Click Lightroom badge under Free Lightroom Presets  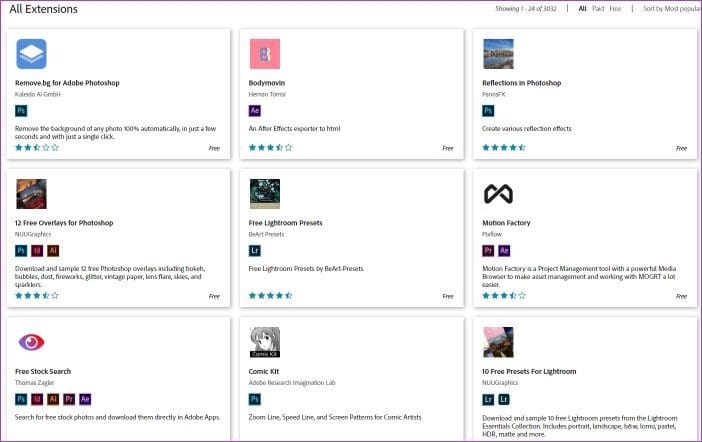click(x=255, y=251)
